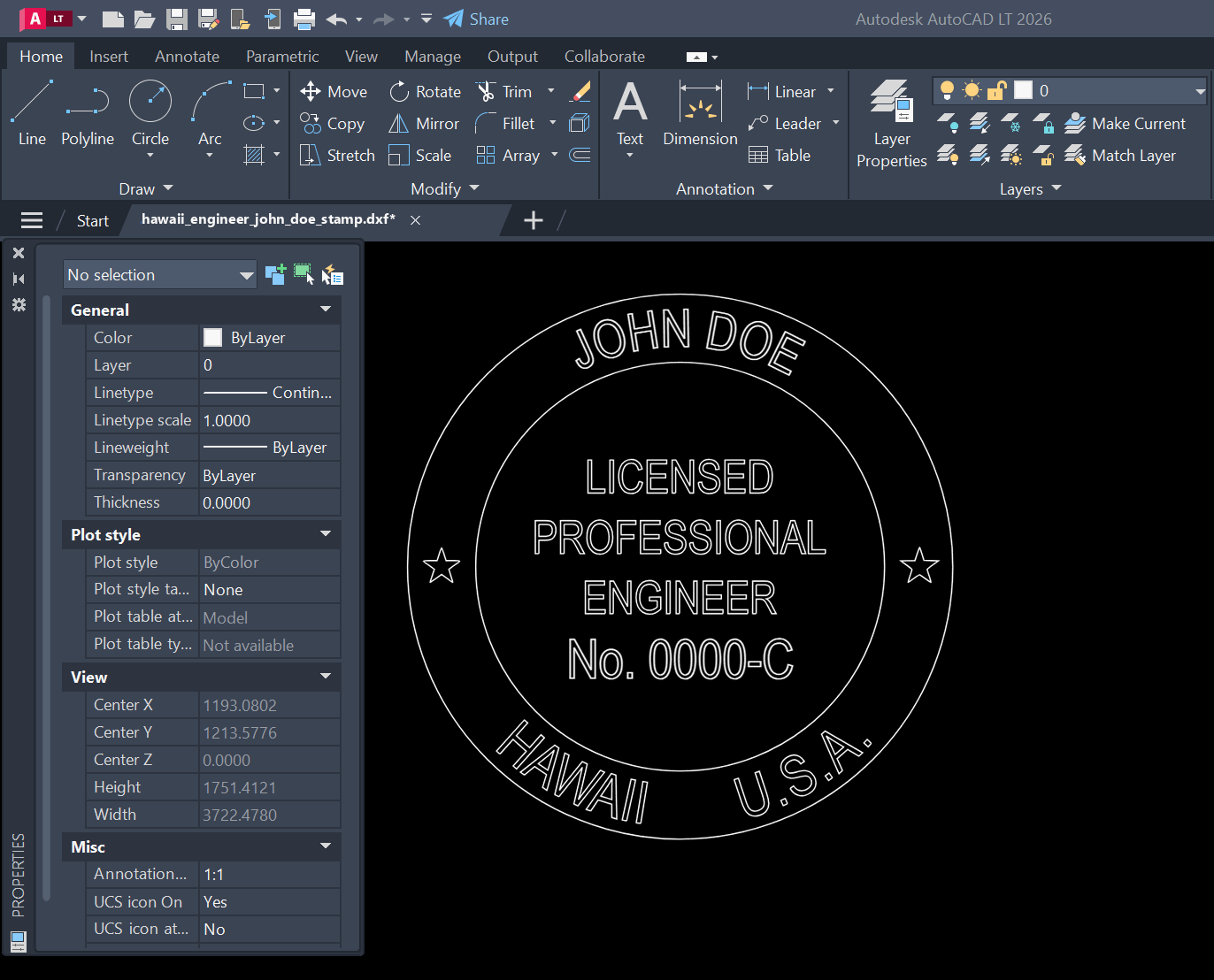Click the Hatch tool icon
Image resolution: width=1214 pixels, height=980 pixels.
point(254,155)
